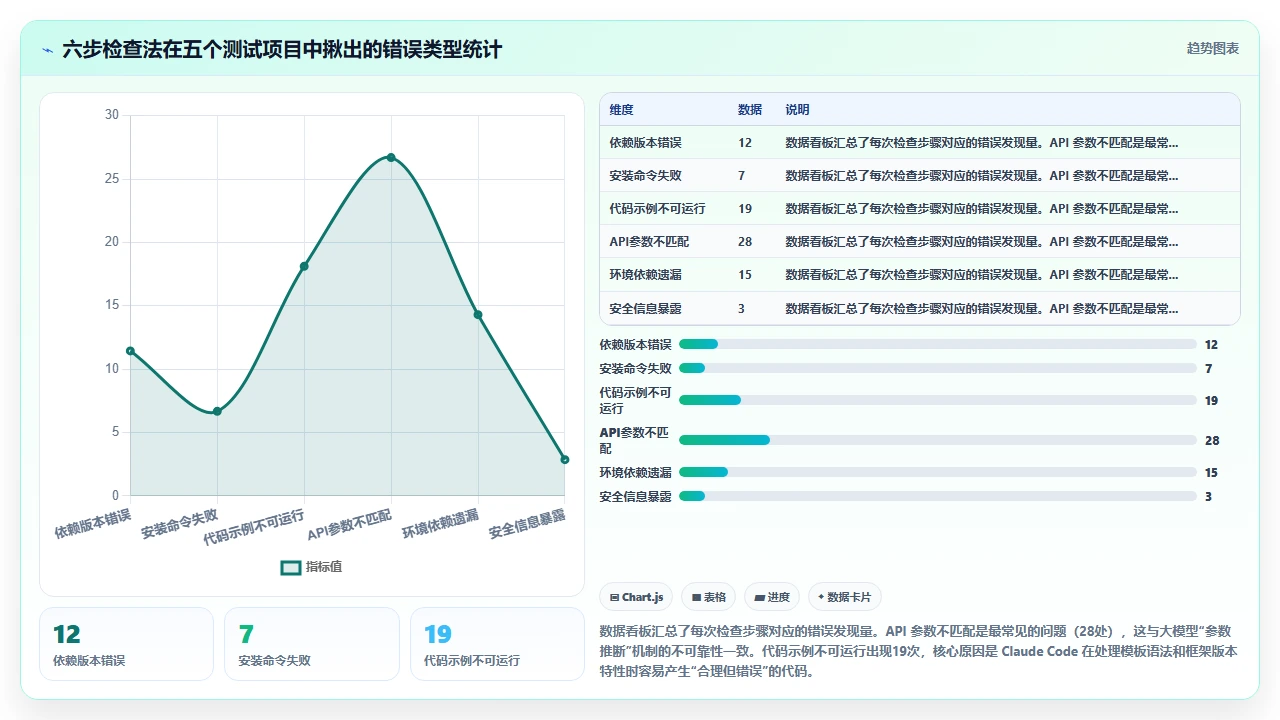Click the 说明 column header

[797, 110]
